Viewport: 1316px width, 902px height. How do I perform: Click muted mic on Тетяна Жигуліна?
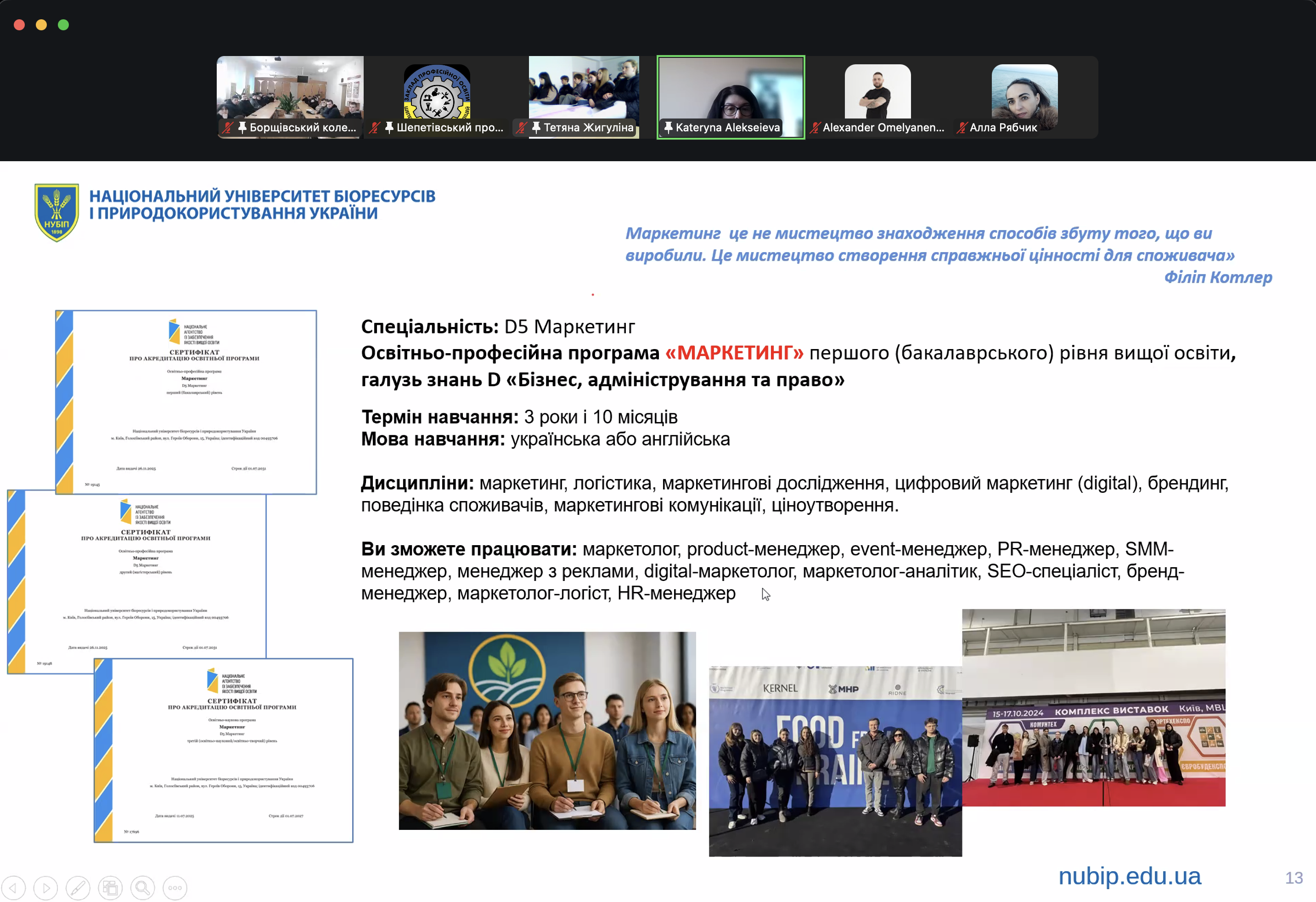521,127
